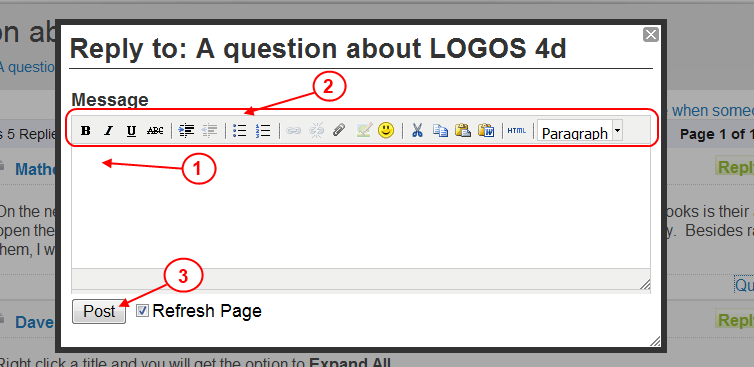This screenshot has height=367, width=754.
Task: Uncheck the Refresh Page checkbox
Action: [x=142, y=311]
